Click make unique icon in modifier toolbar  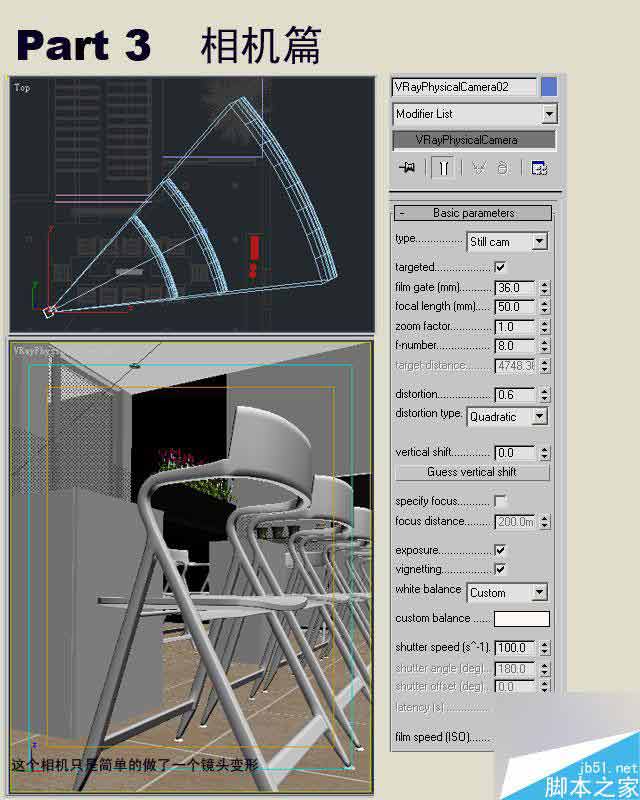coord(479,168)
